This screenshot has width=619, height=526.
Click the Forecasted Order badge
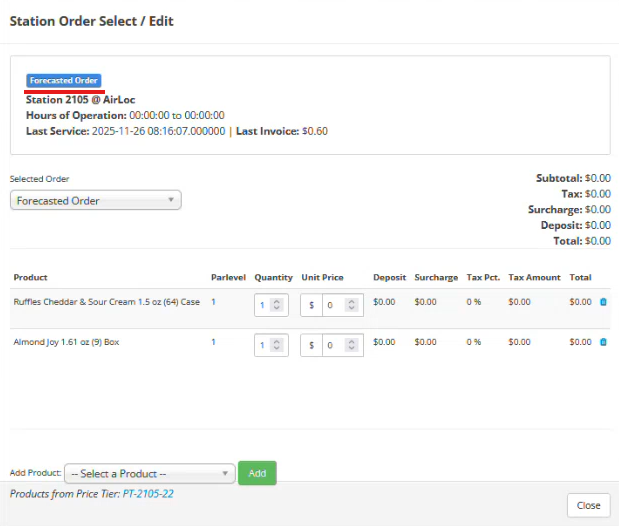point(64,81)
